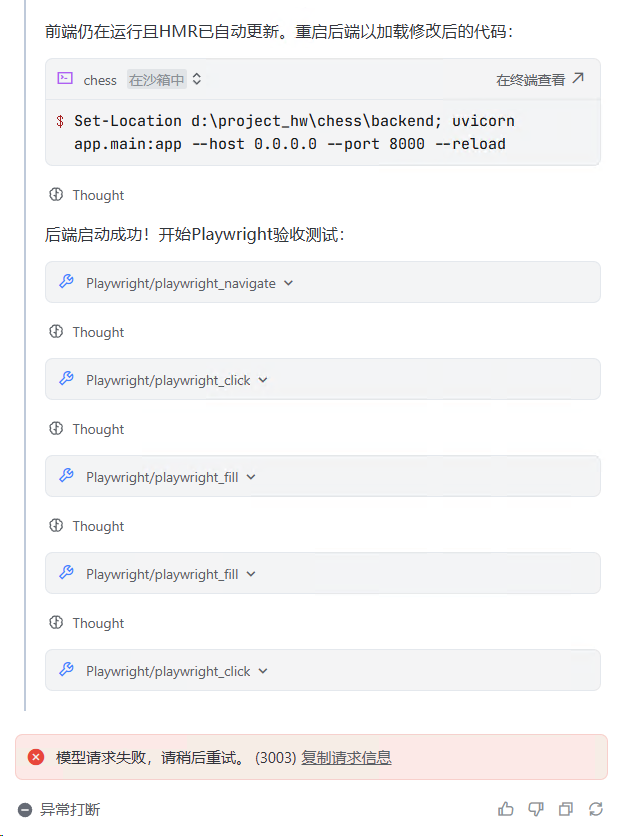Copy the response with the copy icon

tap(566, 809)
